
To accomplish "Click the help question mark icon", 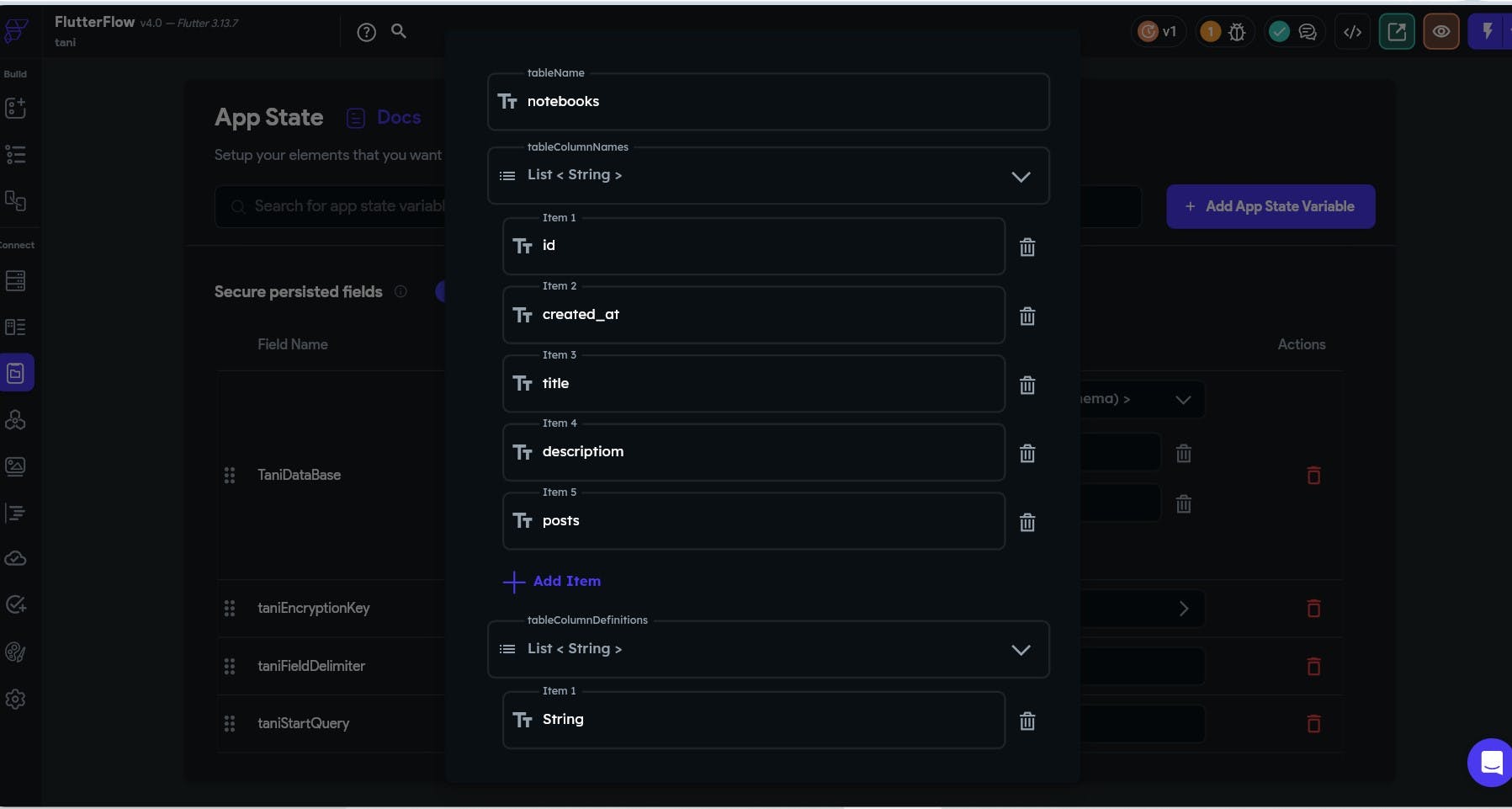I will (x=366, y=32).
